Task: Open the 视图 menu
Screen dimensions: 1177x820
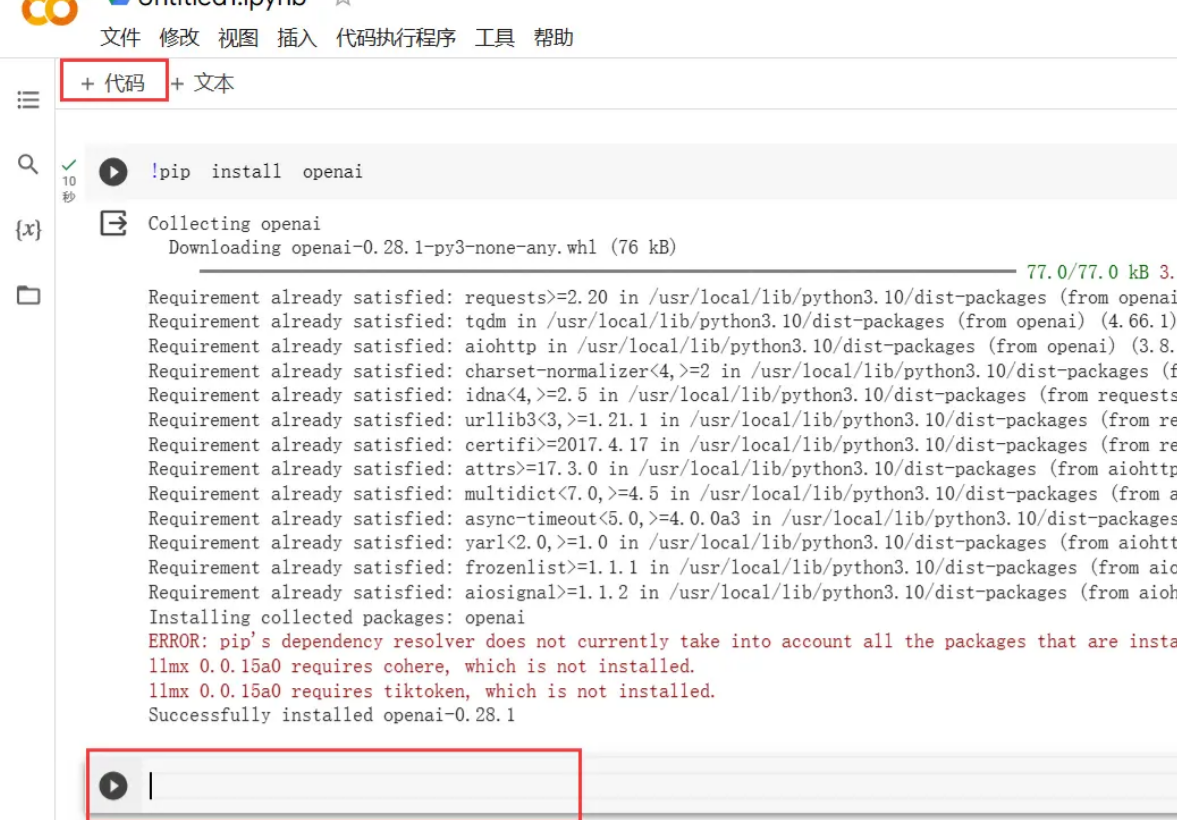Action: [238, 38]
